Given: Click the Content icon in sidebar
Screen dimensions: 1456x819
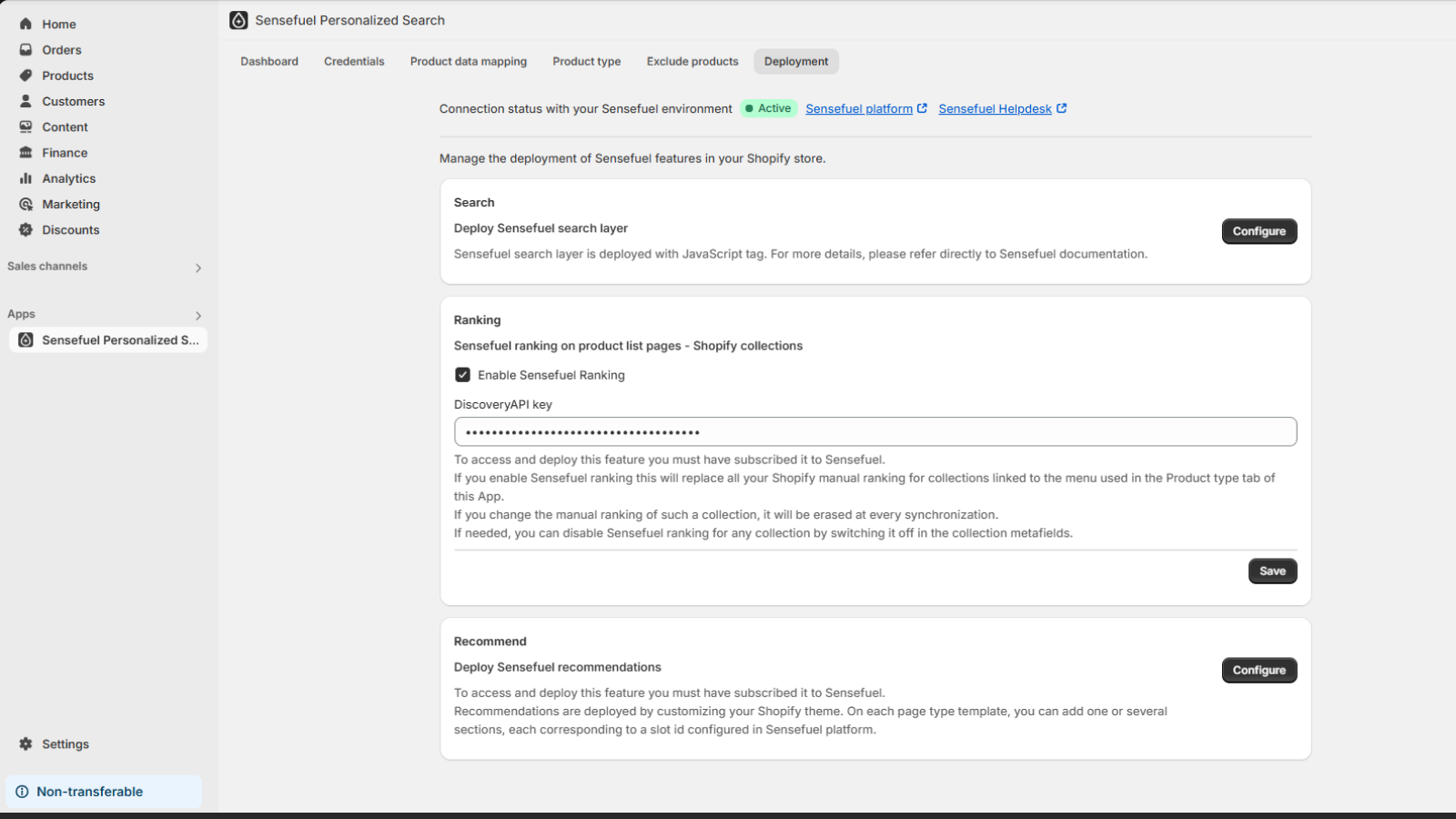Looking at the screenshot, I should (25, 127).
